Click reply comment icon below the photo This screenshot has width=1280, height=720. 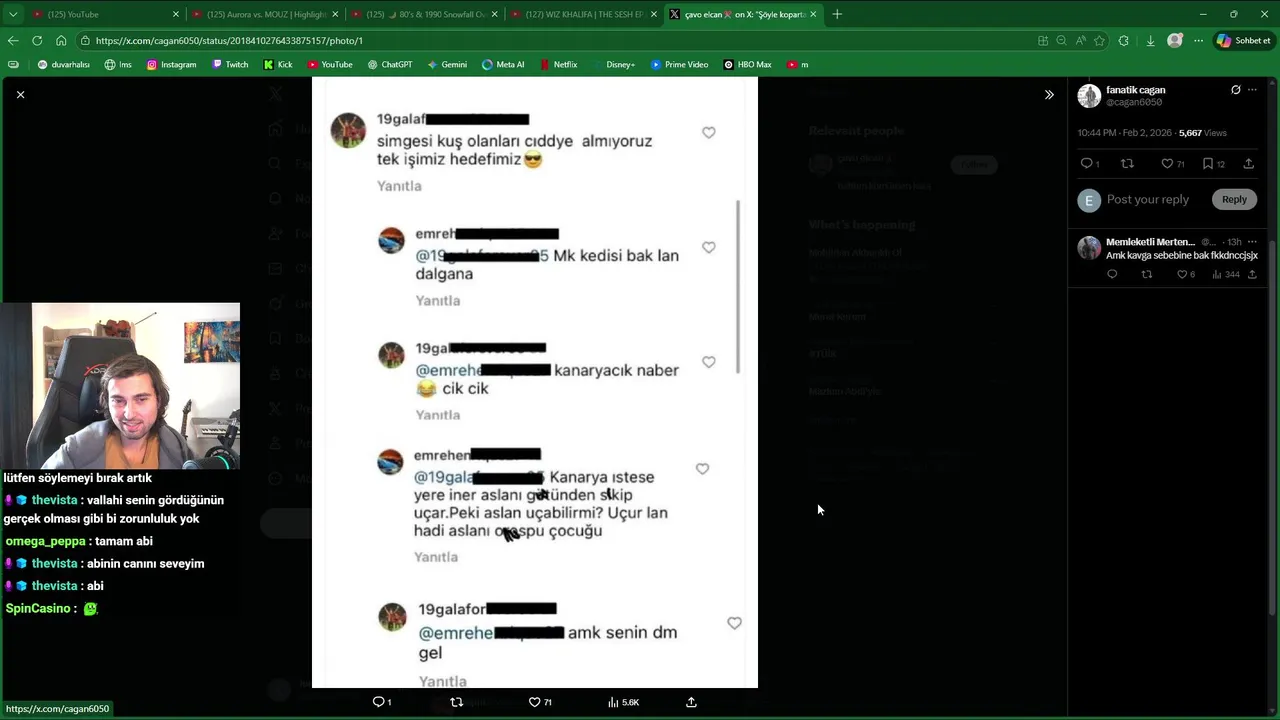[x=379, y=702]
